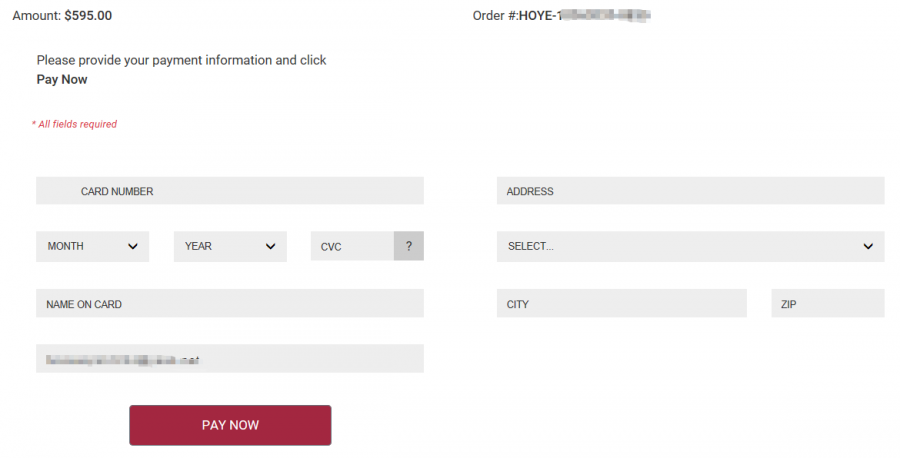This screenshot has height=458, width=900.
Task: Click the chevron arrow on the Select... state box
Action: click(868, 247)
